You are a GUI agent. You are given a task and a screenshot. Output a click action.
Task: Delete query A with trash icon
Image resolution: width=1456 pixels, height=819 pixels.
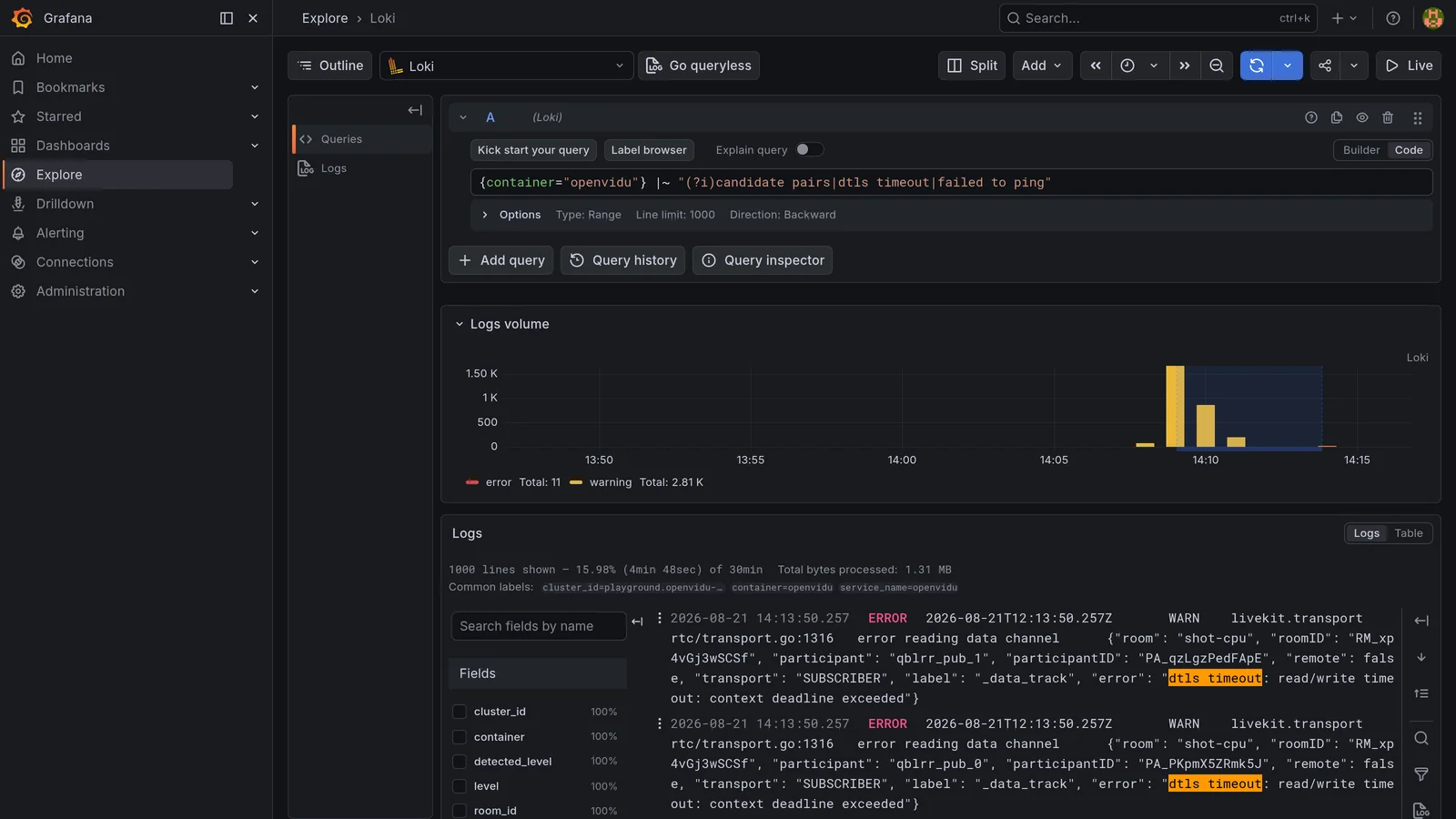click(1388, 117)
